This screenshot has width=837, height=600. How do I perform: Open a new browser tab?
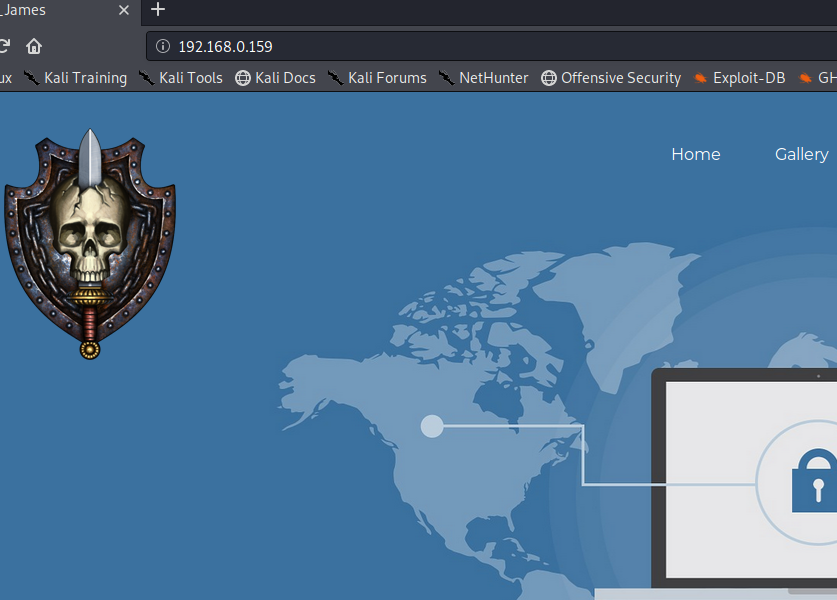coord(157,9)
